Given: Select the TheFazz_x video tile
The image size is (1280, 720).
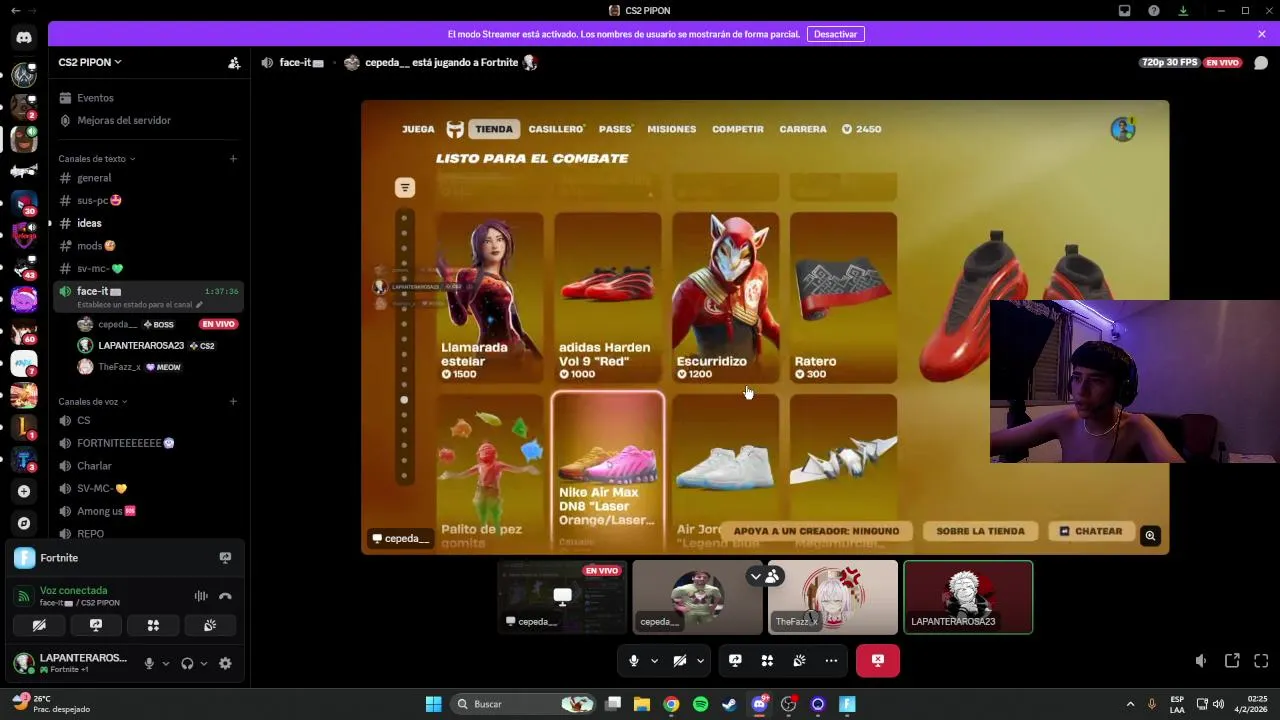Looking at the screenshot, I should pos(833,597).
